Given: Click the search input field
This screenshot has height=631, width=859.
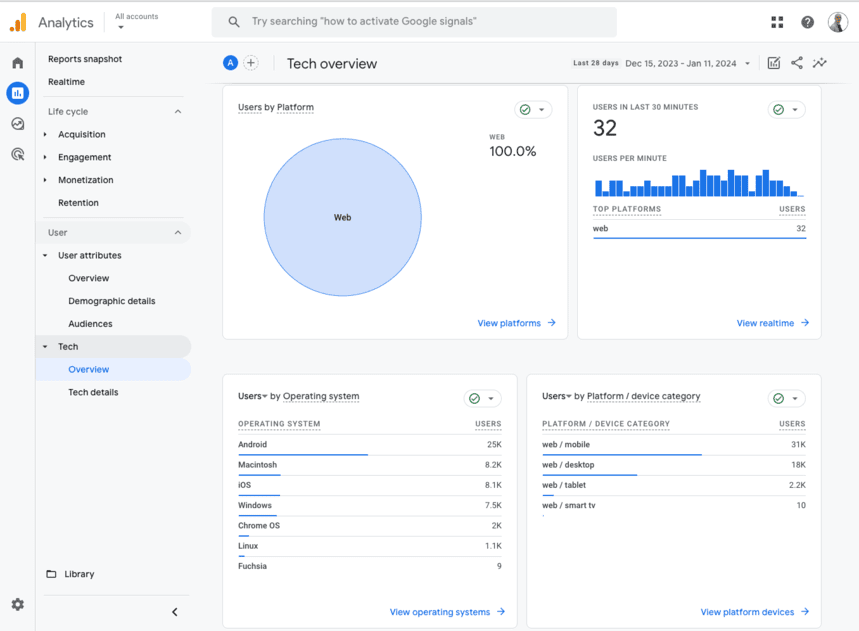Looking at the screenshot, I should point(414,22).
